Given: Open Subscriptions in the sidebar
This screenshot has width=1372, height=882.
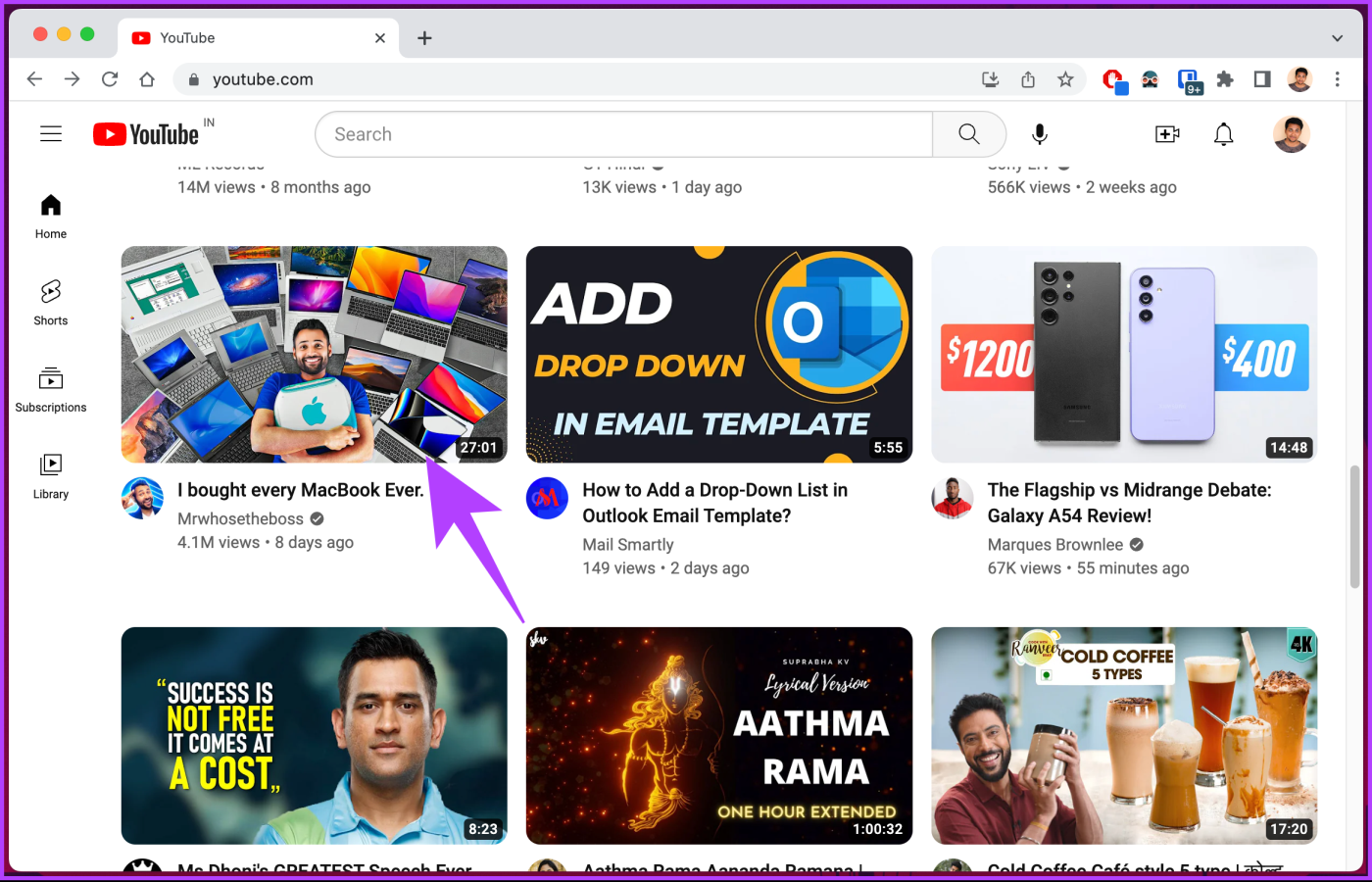Looking at the screenshot, I should [51, 390].
